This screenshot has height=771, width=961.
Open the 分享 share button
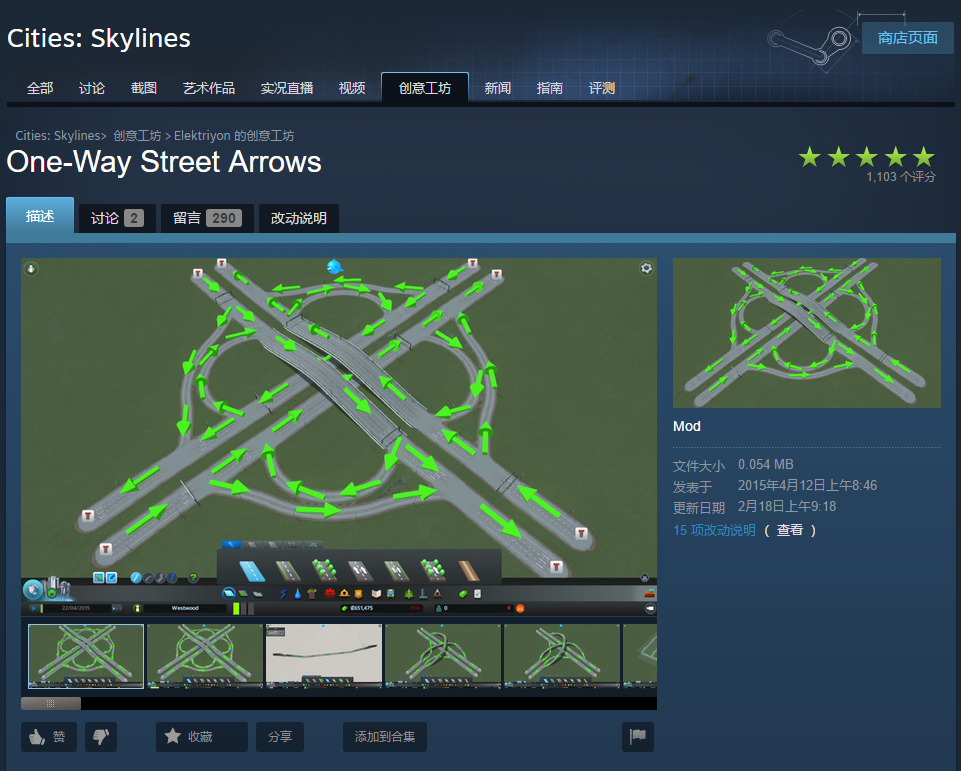[280, 736]
